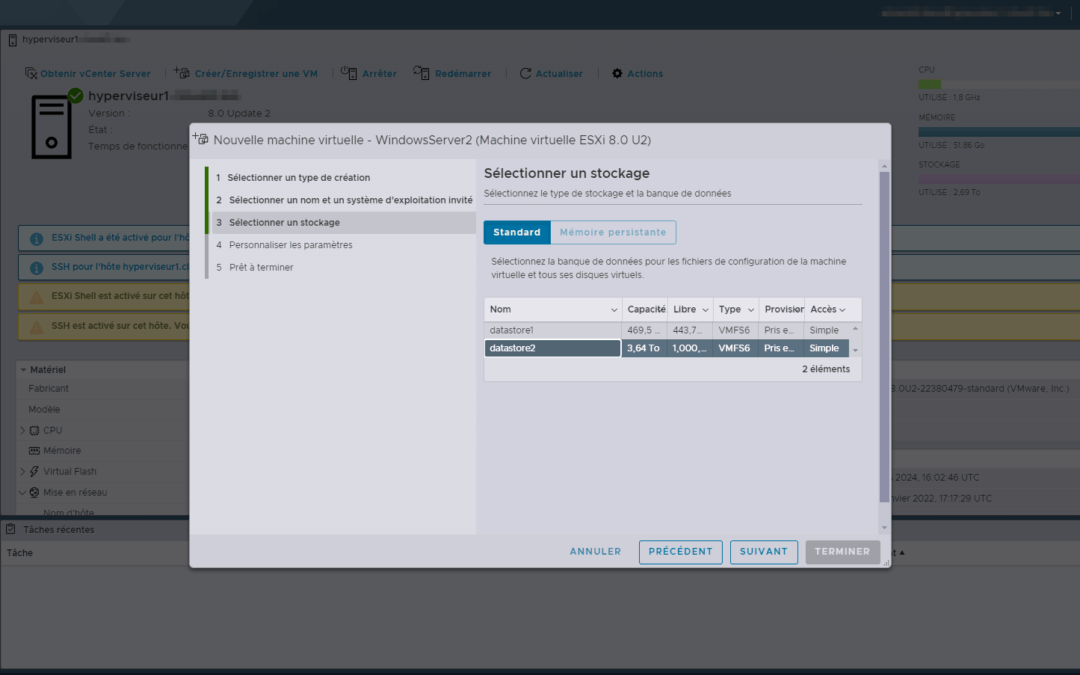Open the user account dropdown top right
This screenshot has width=1080, height=675.
pyautogui.click(x=1058, y=13)
